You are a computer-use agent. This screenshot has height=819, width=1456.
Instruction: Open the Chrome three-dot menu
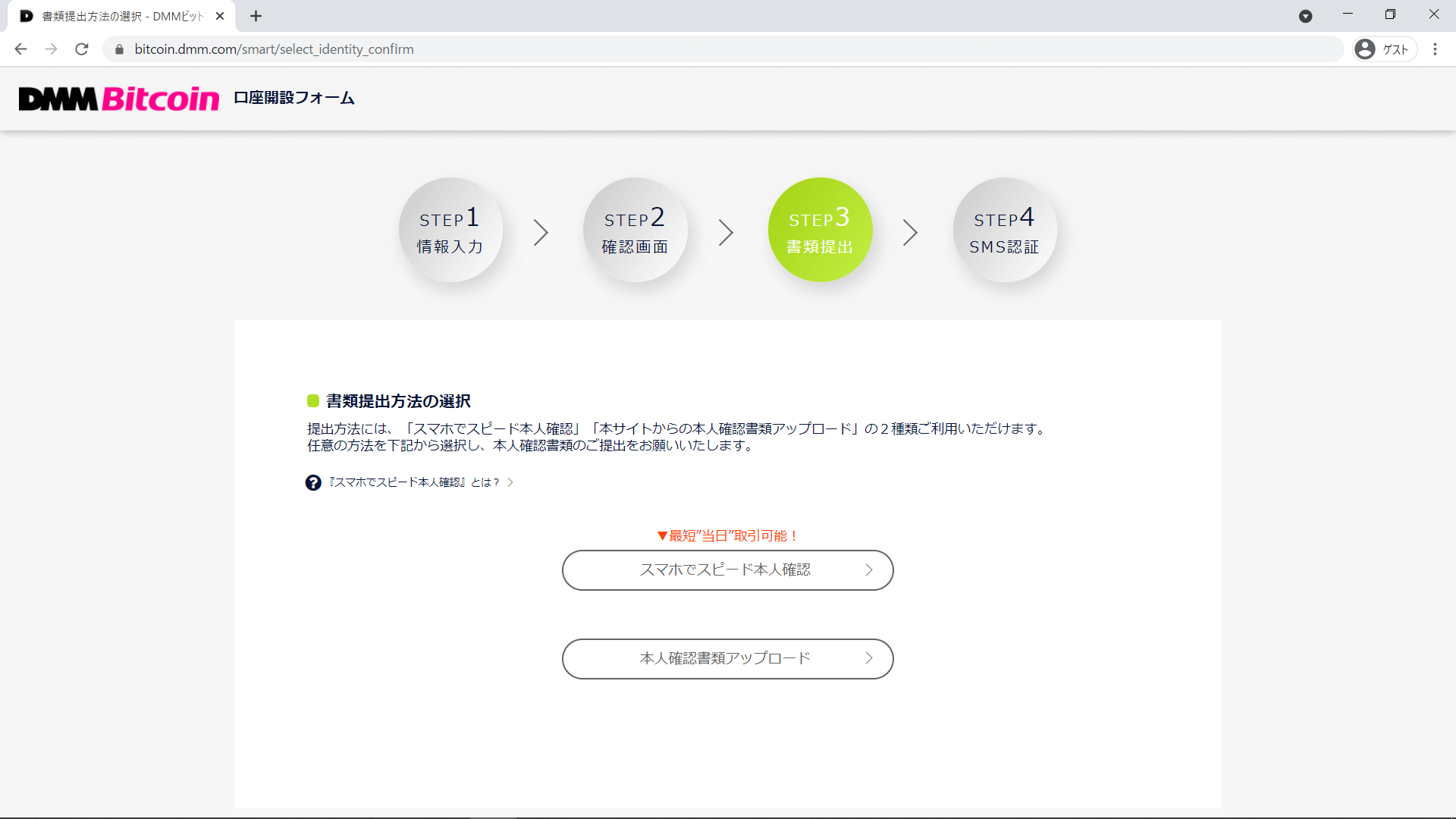coord(1435,49)
